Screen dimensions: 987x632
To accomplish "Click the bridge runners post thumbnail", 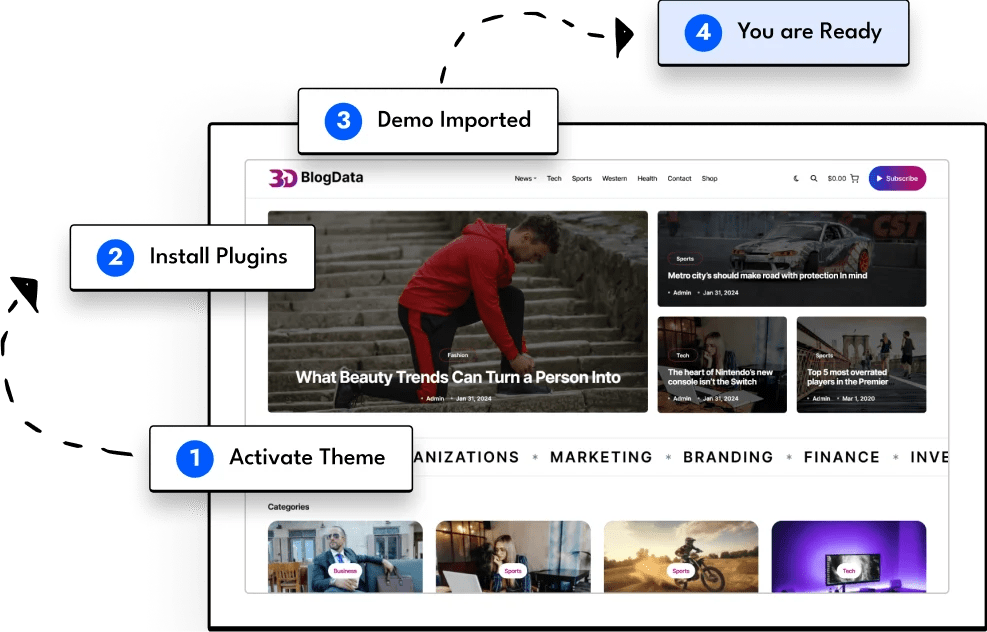I will [x=861, y=364].
